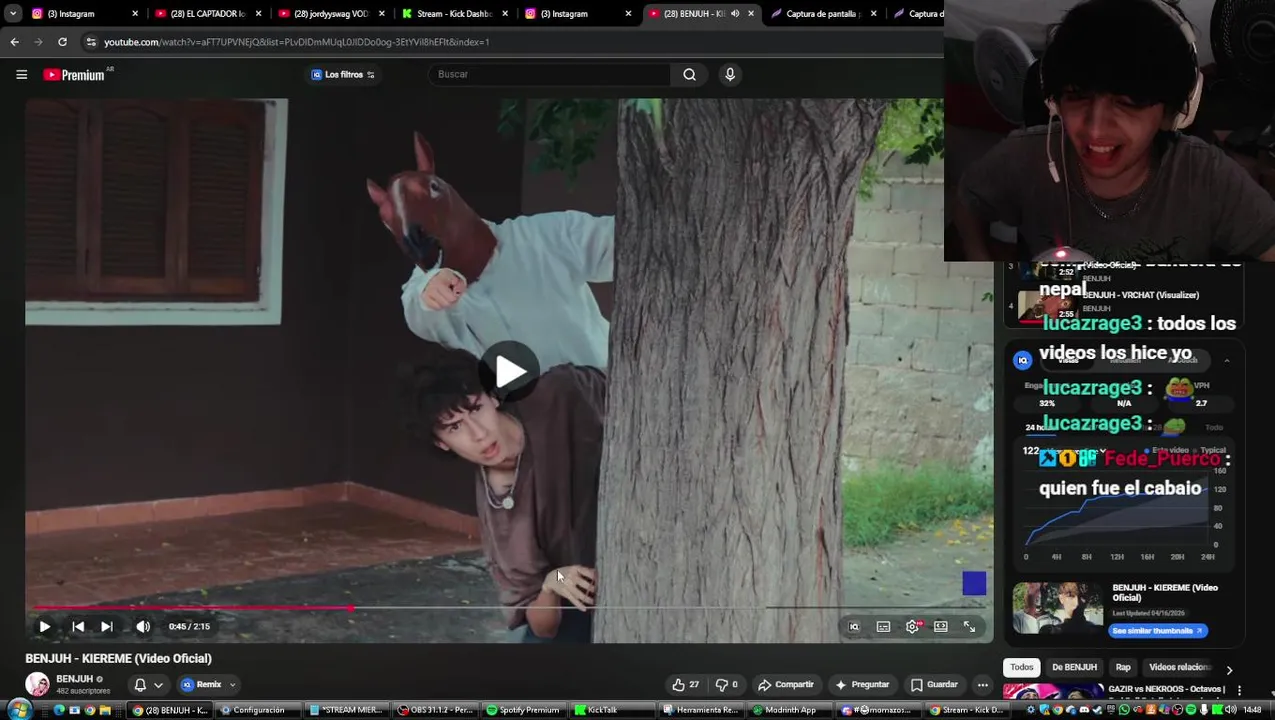1275x720 pixels.
Task: Click the vidIQ icon in player controls
Action: pyautogui.click(x=854, y=626)
